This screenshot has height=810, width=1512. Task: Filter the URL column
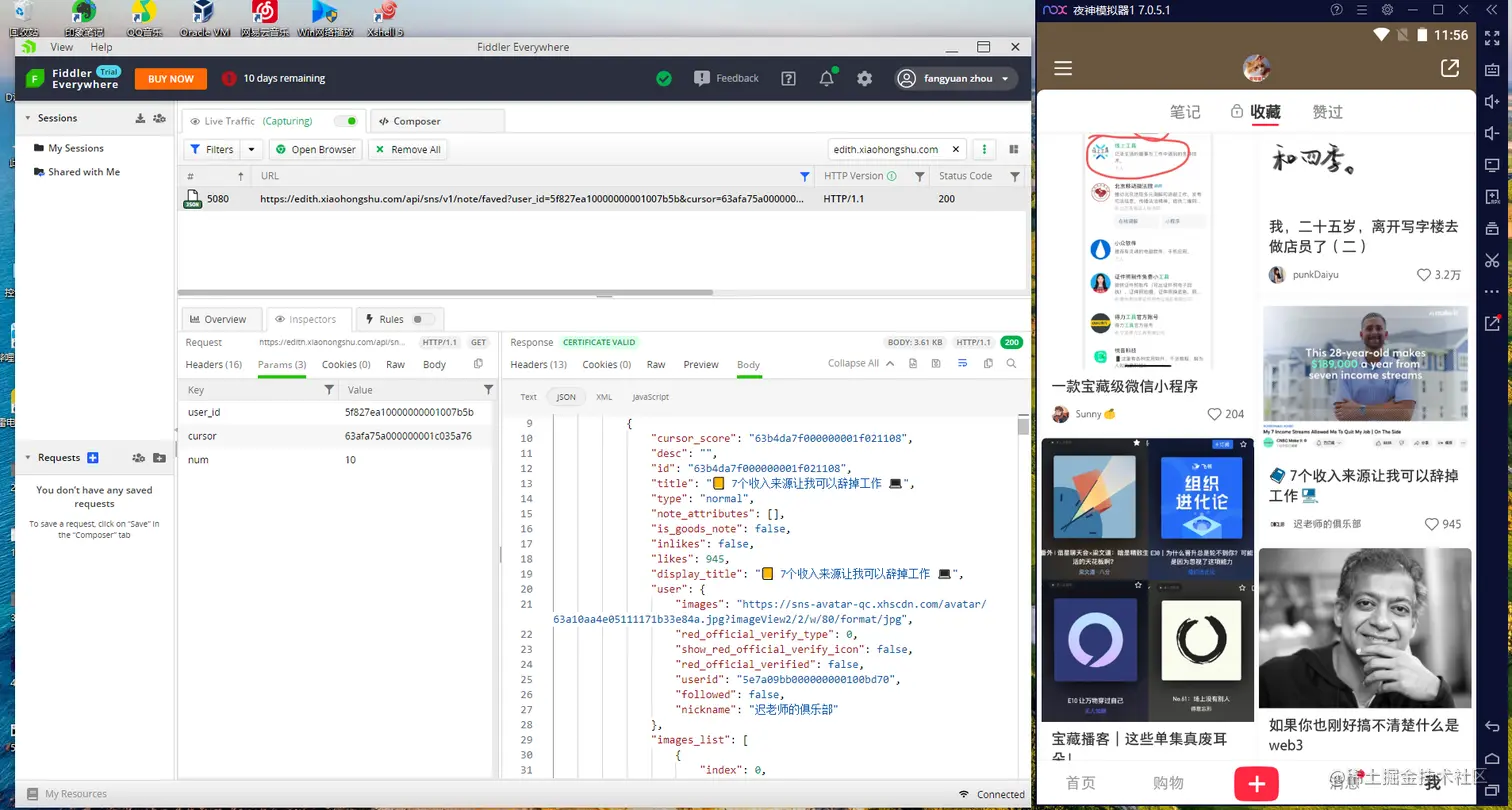tap(805, 176)
